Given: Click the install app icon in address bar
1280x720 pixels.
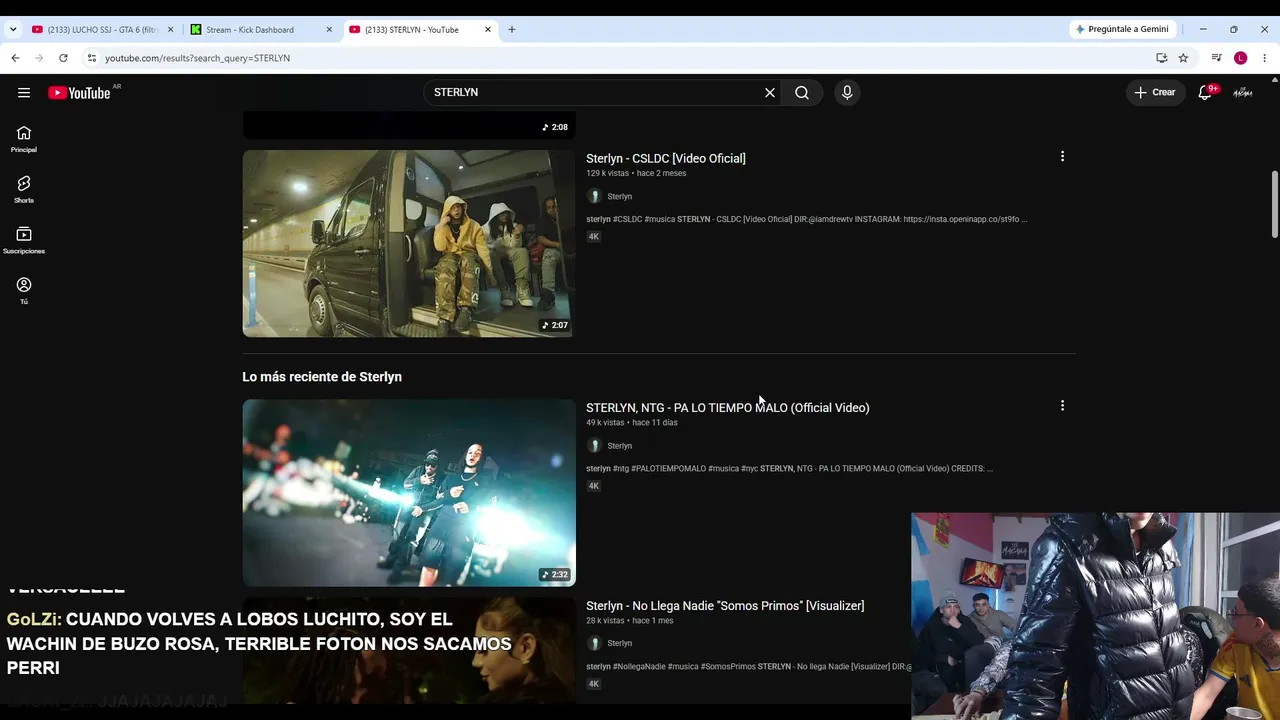Looking at the screenshot, I should [1161, 58].
